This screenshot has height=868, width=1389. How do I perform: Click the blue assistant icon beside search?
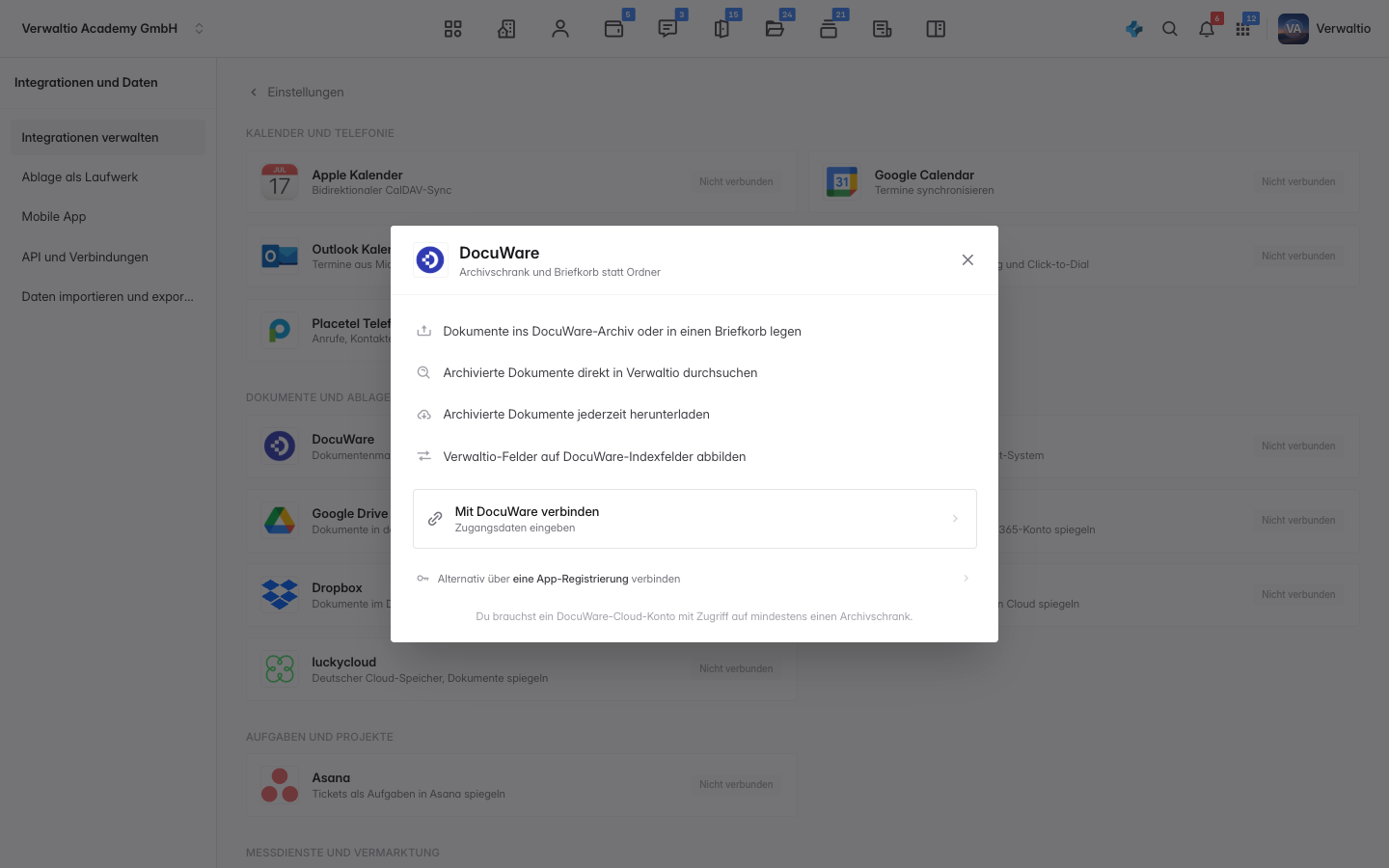tap(1134, 29)
